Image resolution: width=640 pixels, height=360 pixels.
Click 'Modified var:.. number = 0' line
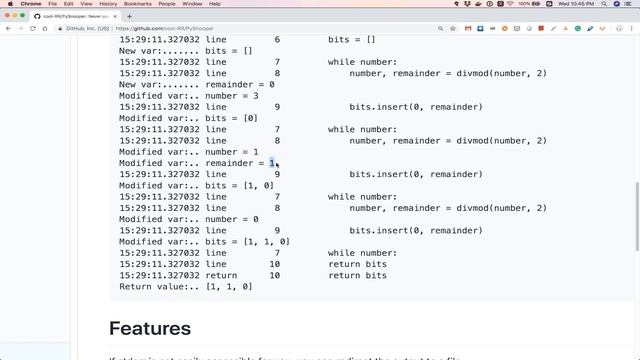click(189, 219)
